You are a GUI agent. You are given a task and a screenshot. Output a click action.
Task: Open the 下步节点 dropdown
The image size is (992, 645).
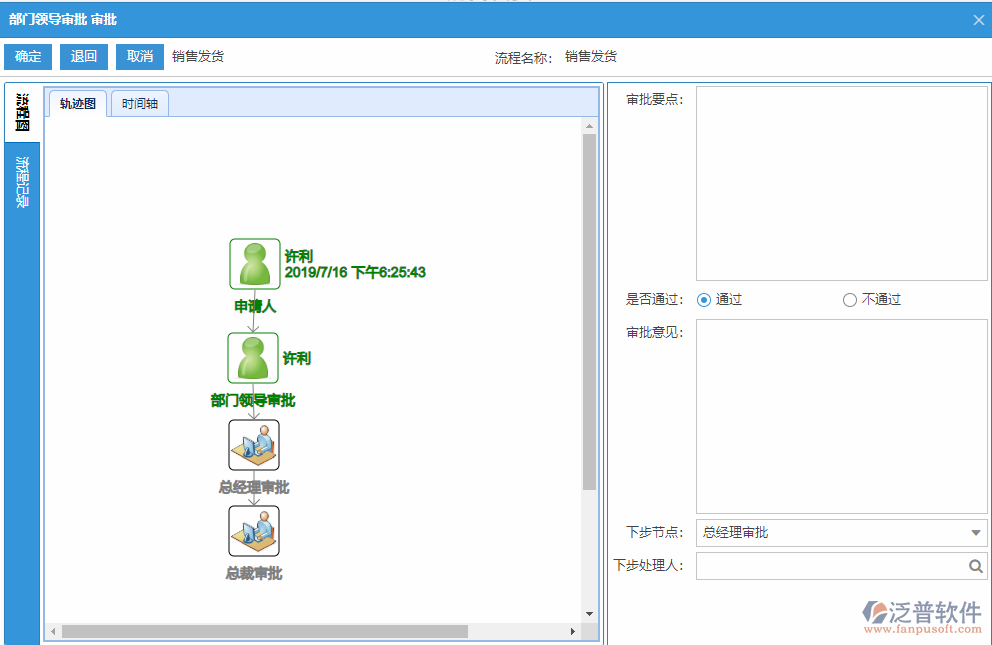point(976,533)
